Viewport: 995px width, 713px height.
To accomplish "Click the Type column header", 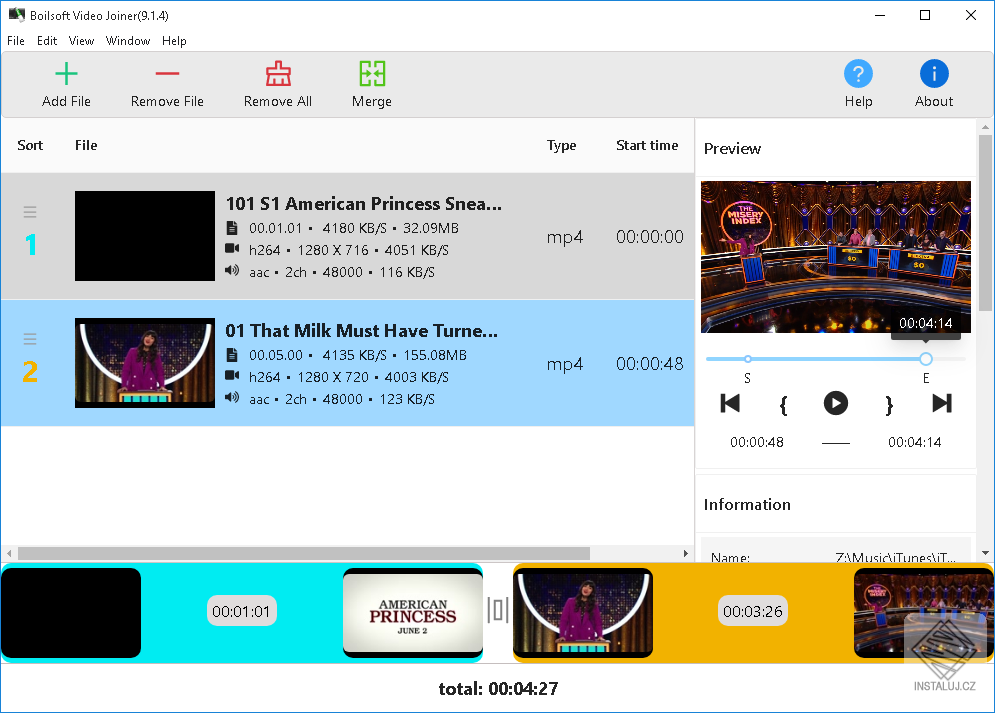I will point(562,145).
